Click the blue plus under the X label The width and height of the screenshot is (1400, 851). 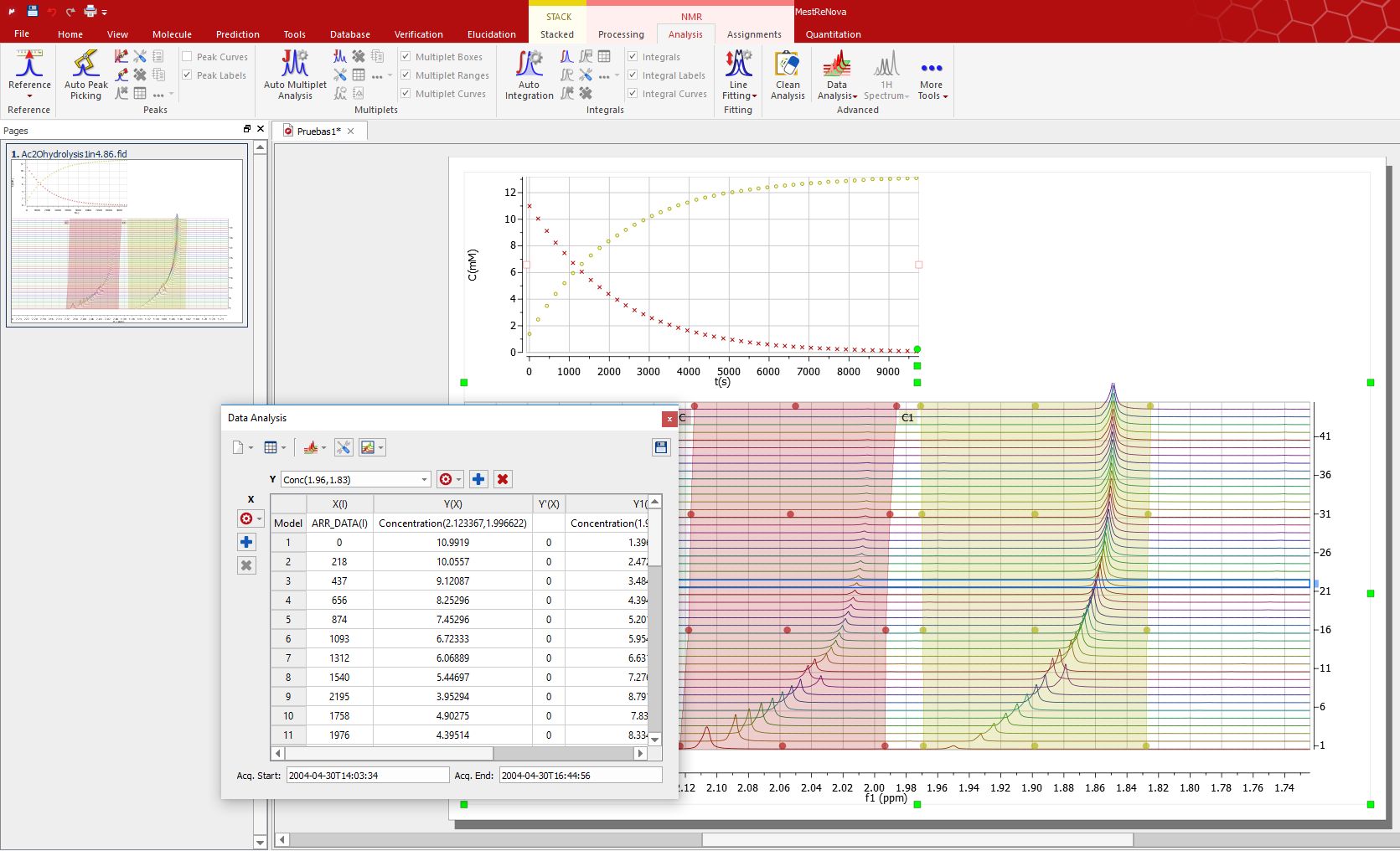(x=246, y=542)
